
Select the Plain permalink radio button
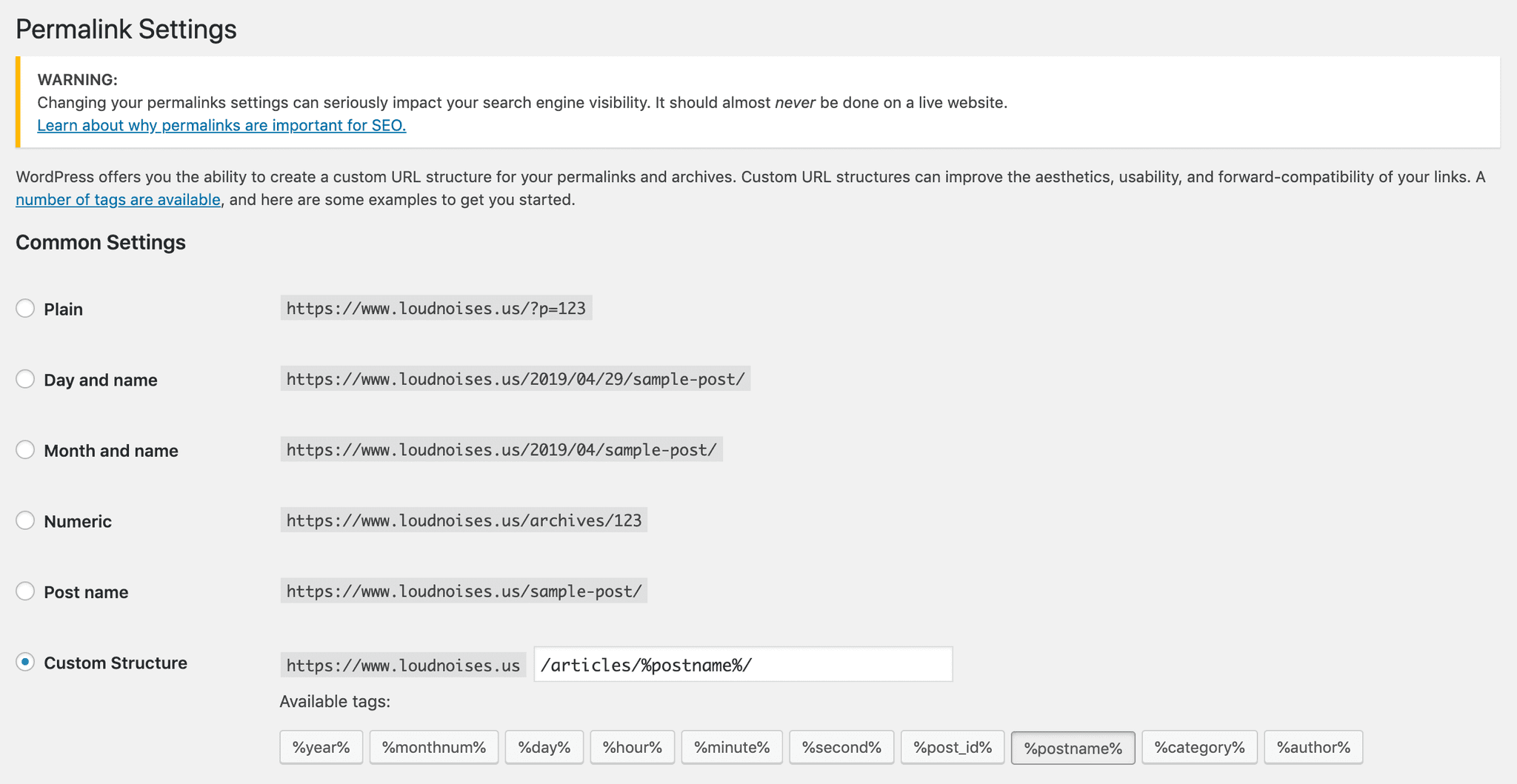click(25, 308)
